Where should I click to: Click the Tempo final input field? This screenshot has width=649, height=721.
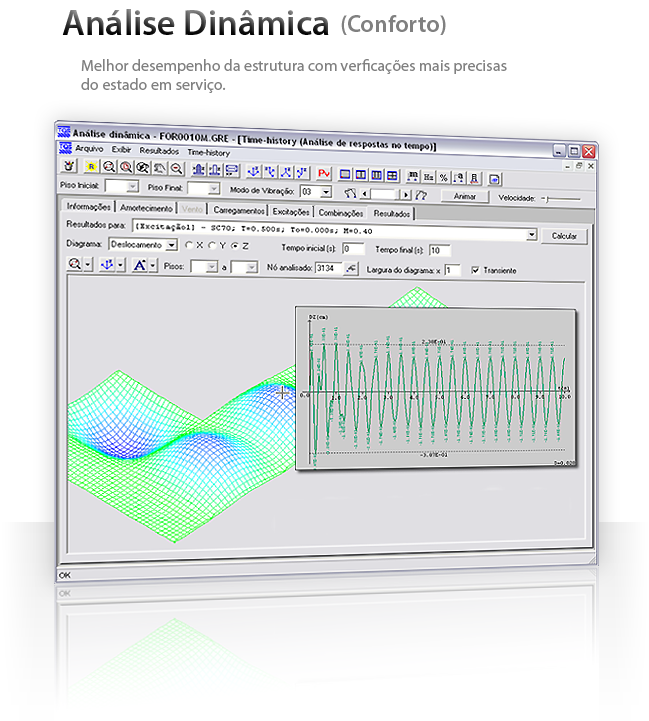click(x=440, y=250)
